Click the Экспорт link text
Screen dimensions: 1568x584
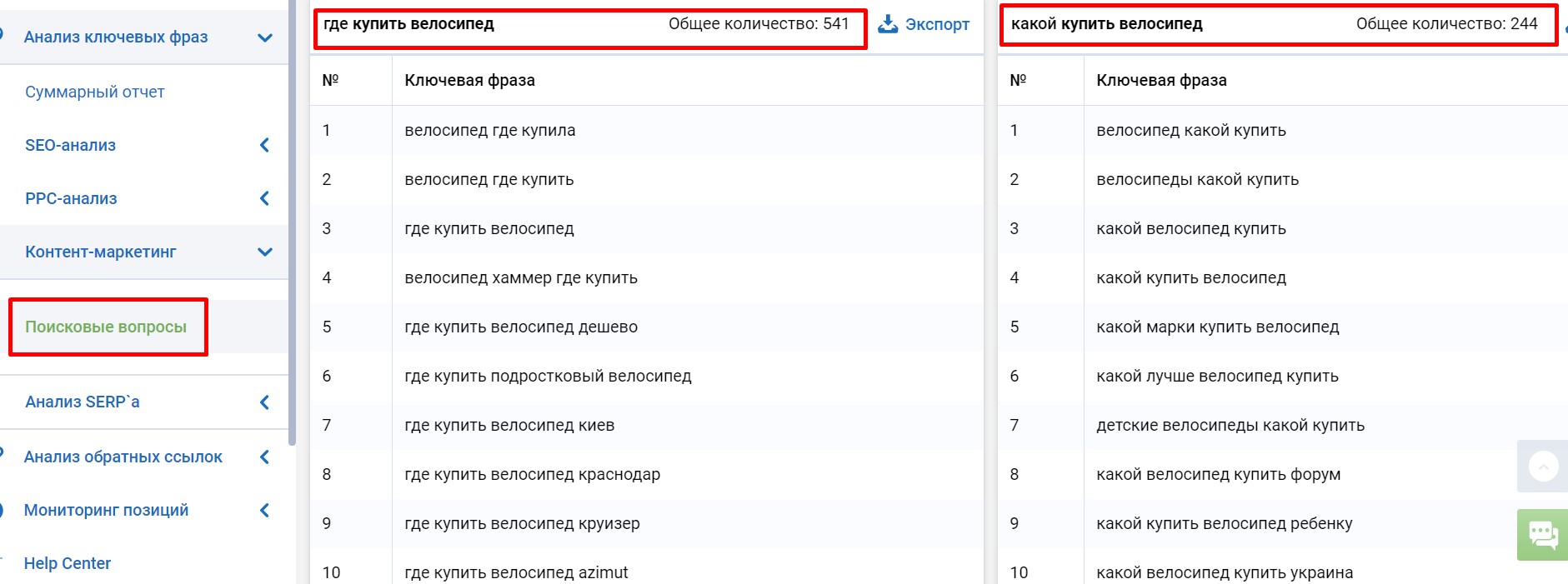(x=937, y=24)
